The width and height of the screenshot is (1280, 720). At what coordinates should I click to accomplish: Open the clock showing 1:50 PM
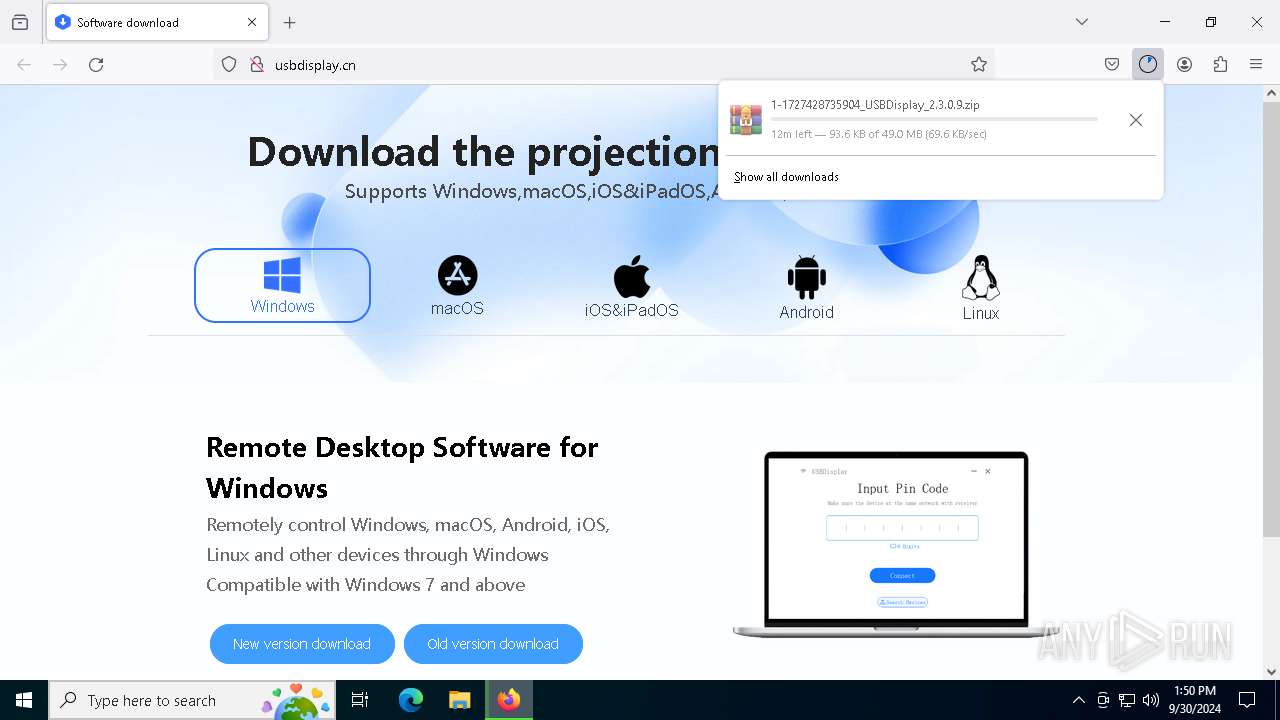coord(1195,700)
